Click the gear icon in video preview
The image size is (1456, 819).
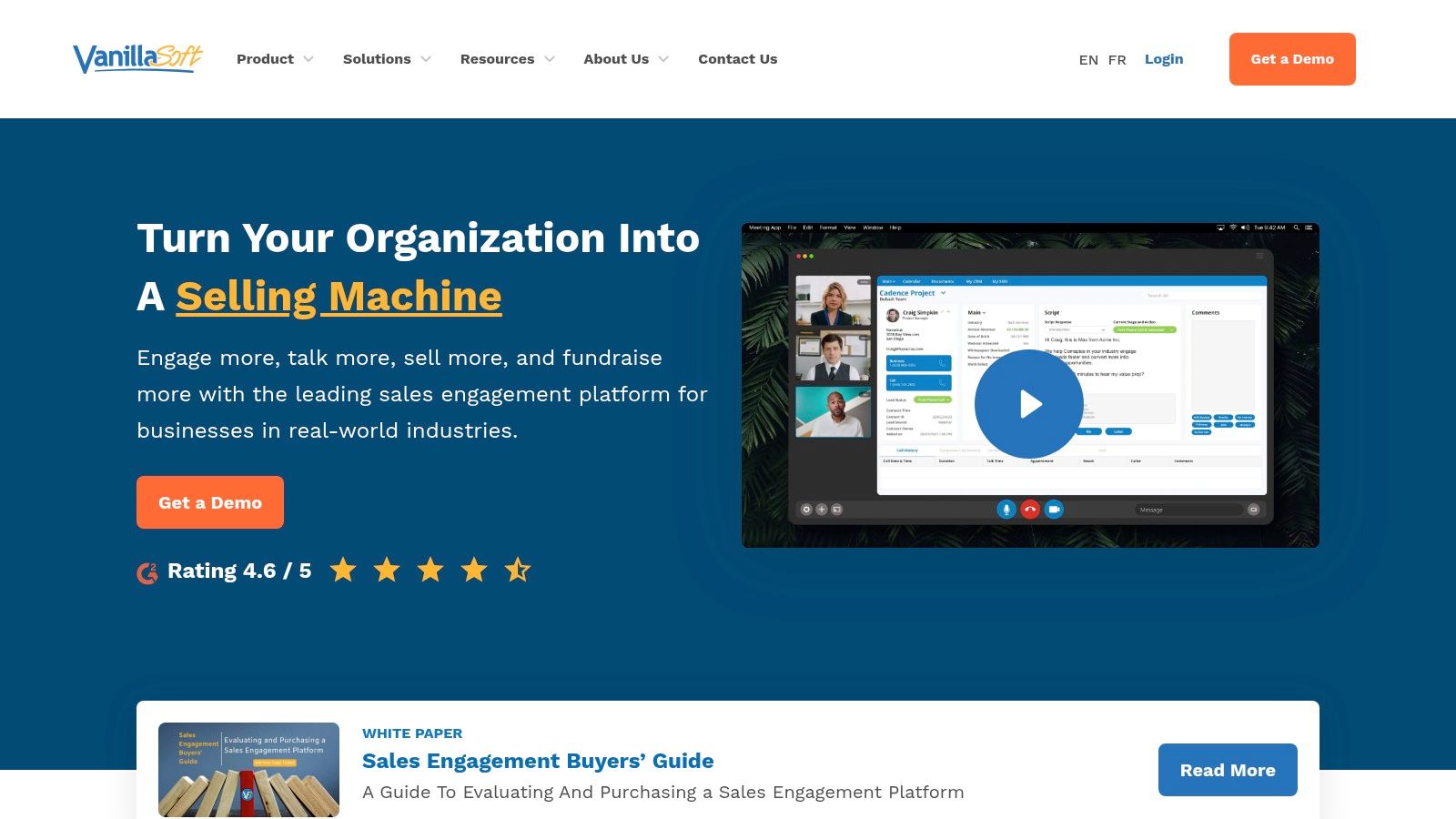coord(806,510)
